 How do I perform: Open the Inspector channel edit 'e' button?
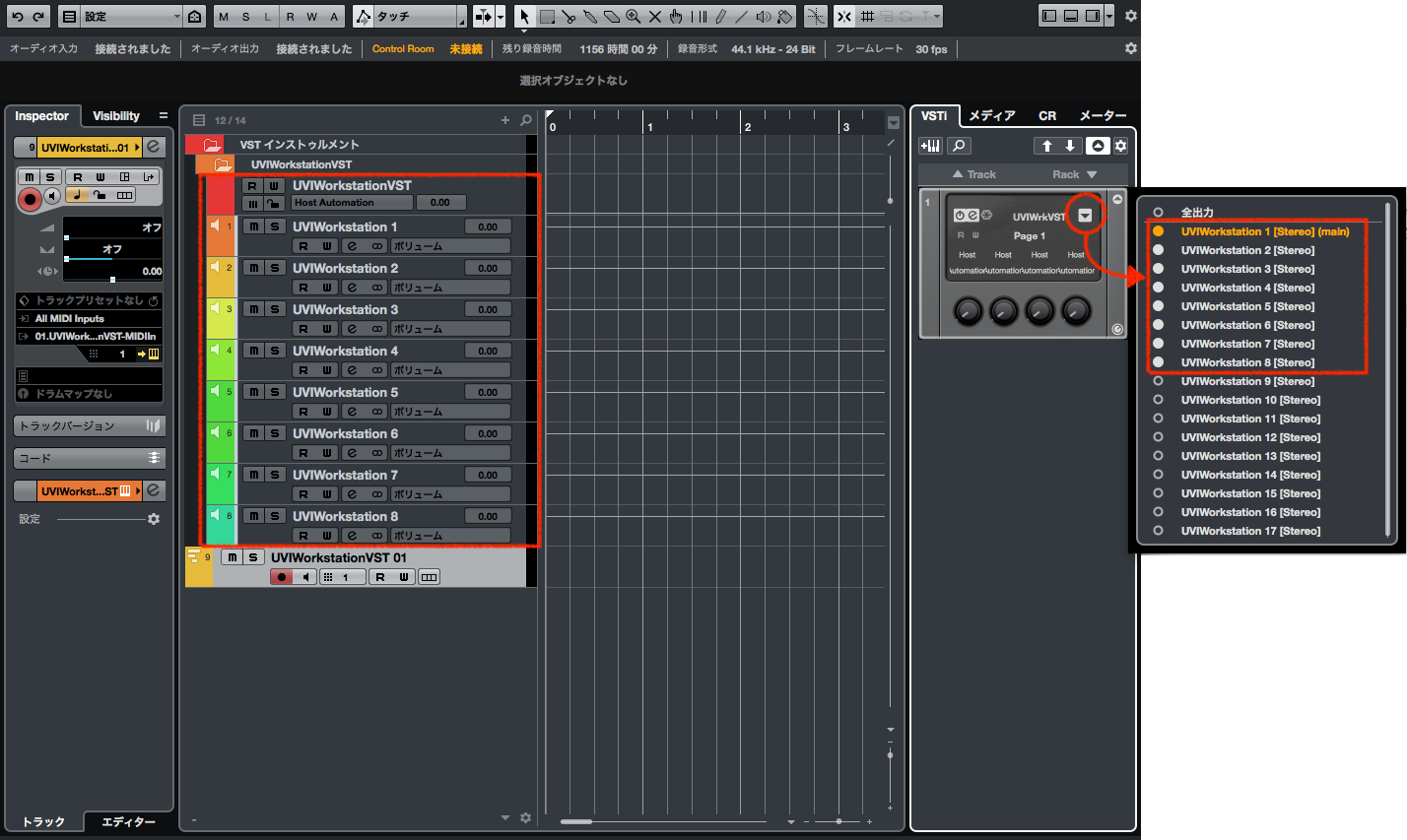coord(154,148)
